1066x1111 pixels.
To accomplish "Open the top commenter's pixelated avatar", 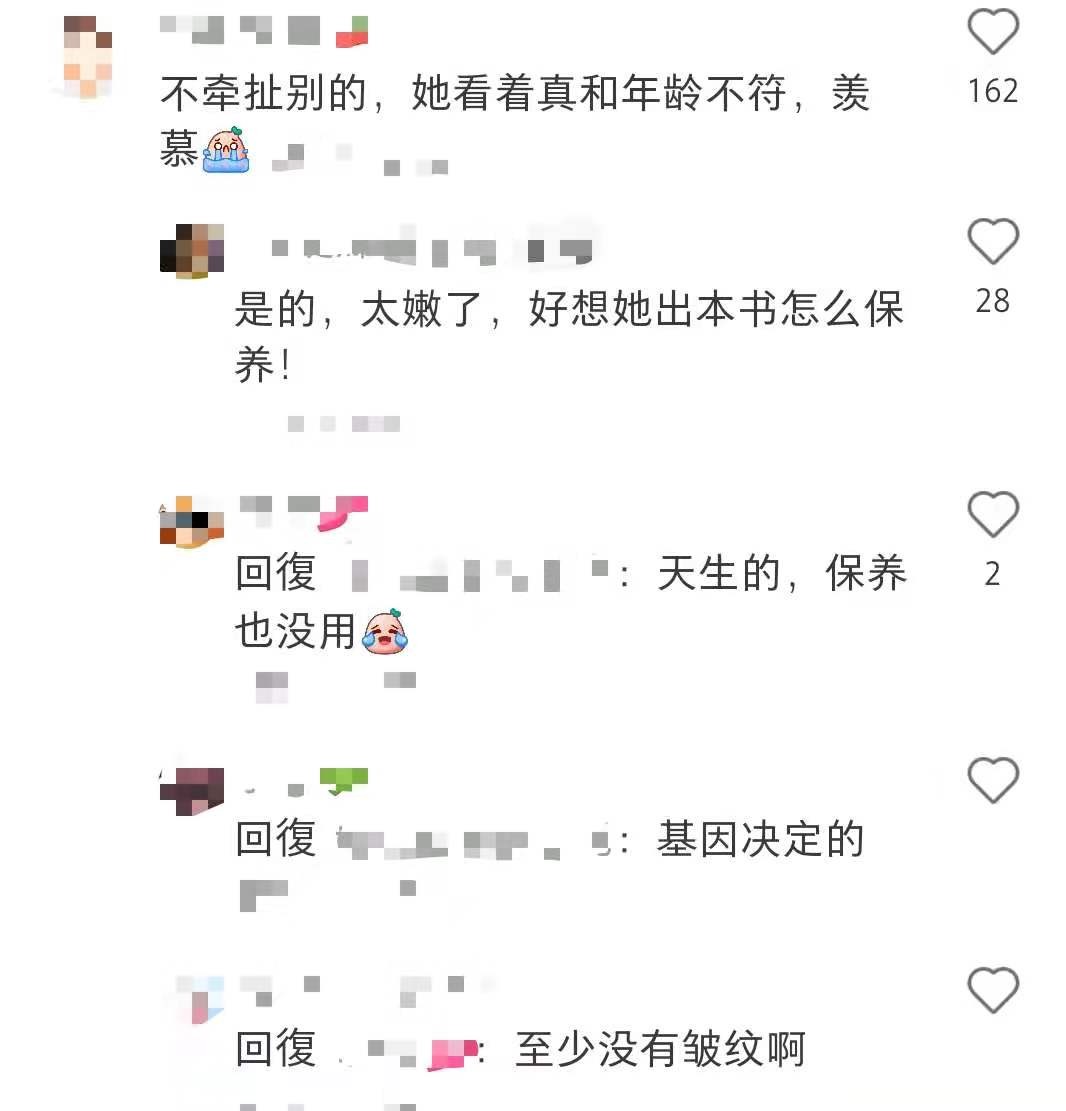I will coord(88,56).
